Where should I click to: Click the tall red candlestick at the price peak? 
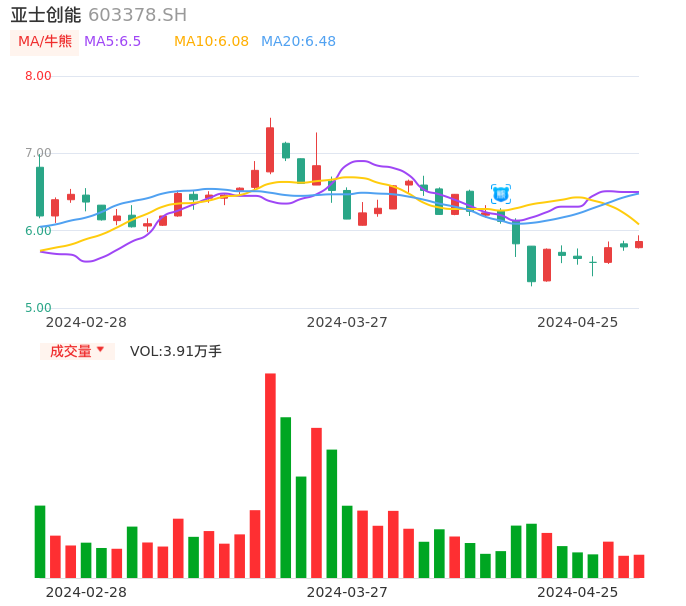tap(270, 149)
